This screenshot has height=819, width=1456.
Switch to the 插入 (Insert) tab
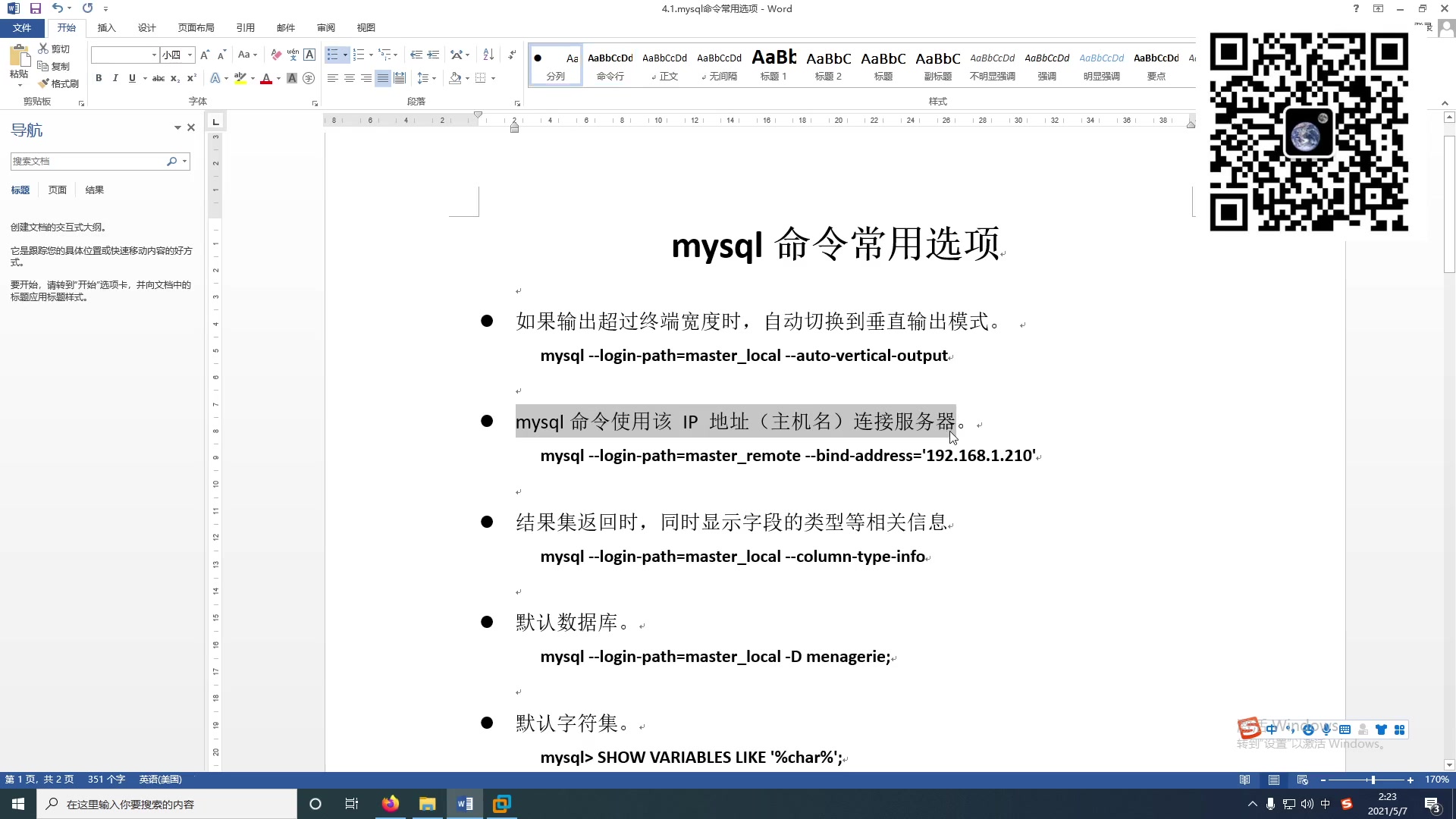(x=107, y=28)
